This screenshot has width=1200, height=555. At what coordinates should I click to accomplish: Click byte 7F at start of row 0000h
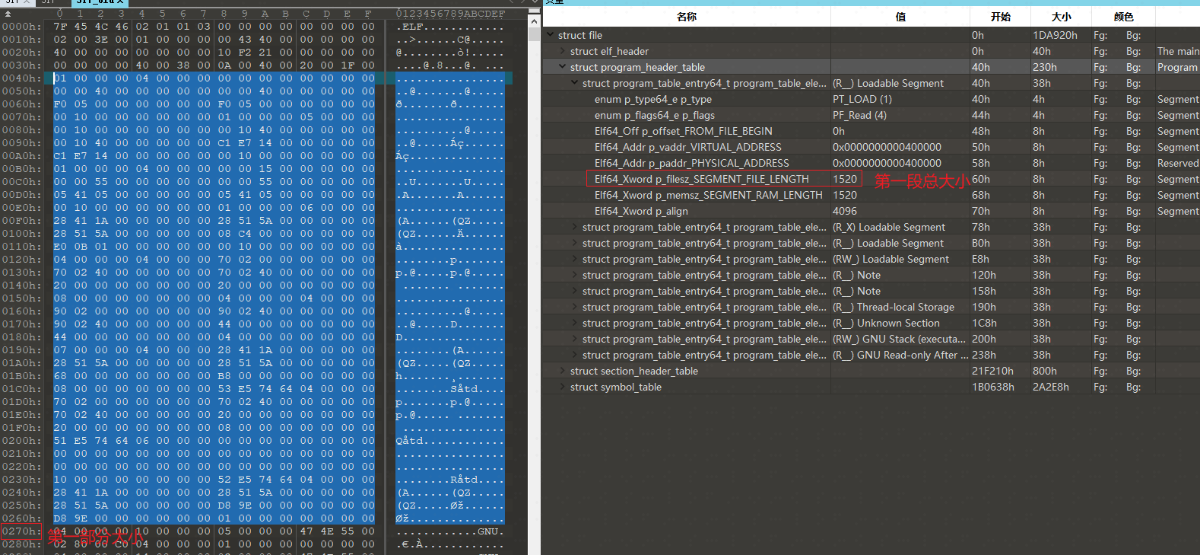[60, 26]
